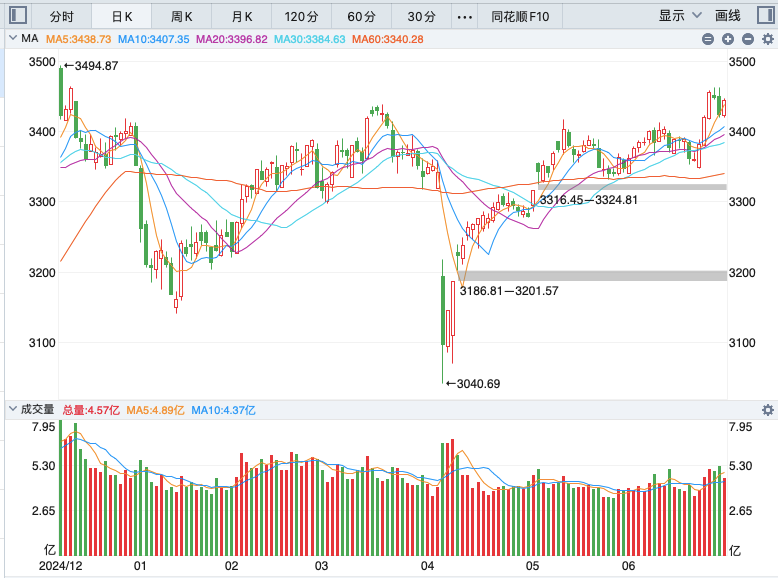Click the MA indicator name label

[x=30, y=38]
